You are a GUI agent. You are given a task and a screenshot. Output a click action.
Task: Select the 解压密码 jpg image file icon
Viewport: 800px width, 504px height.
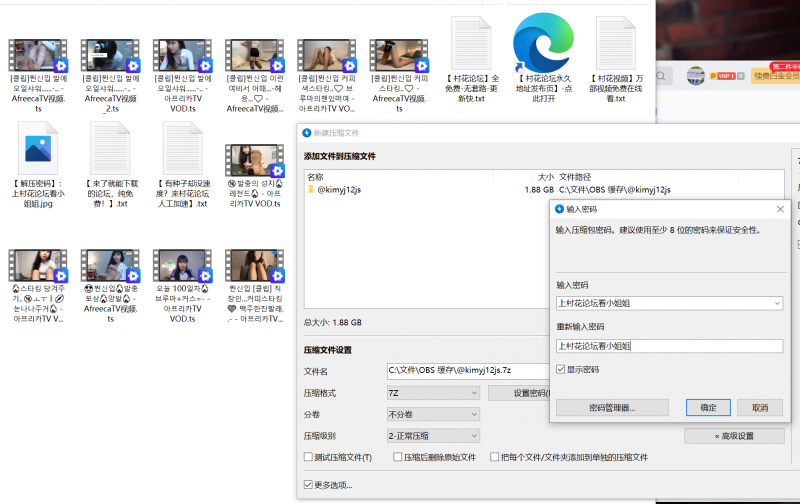click(x=41, y=149)
